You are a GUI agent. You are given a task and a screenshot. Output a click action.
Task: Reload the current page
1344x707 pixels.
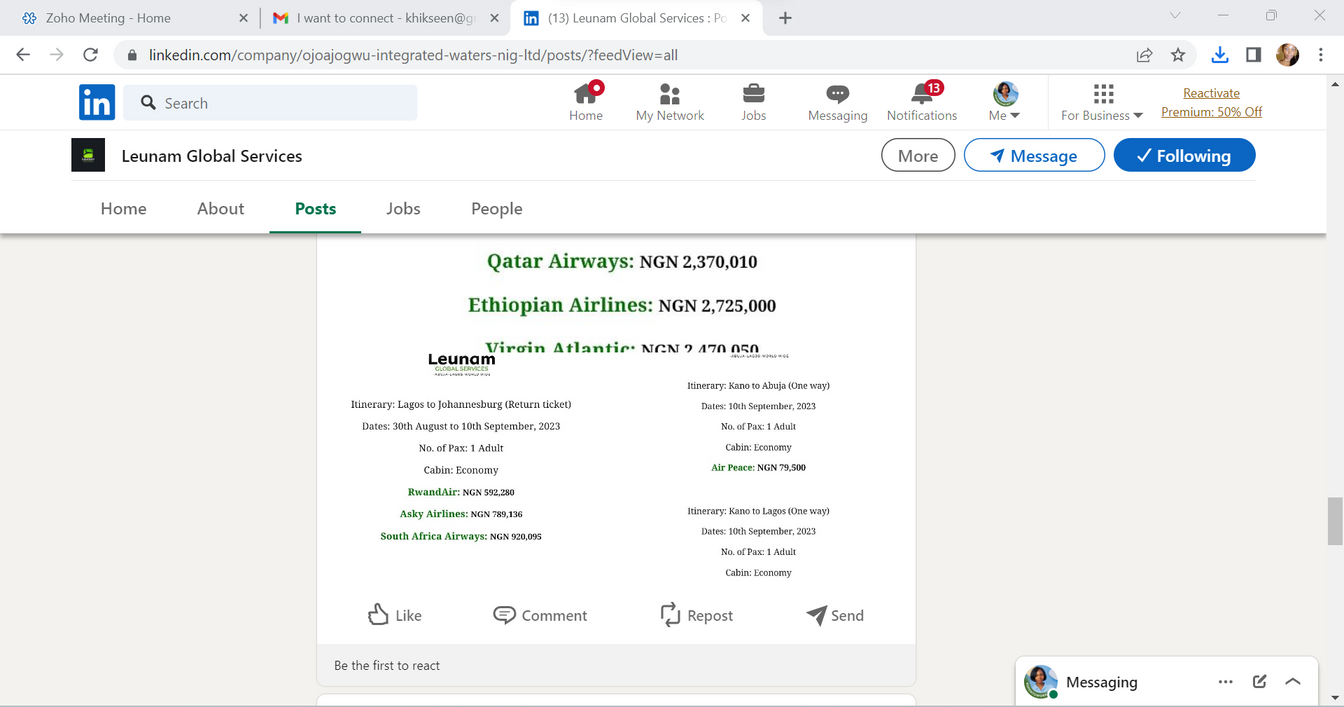tap(90, 55)
